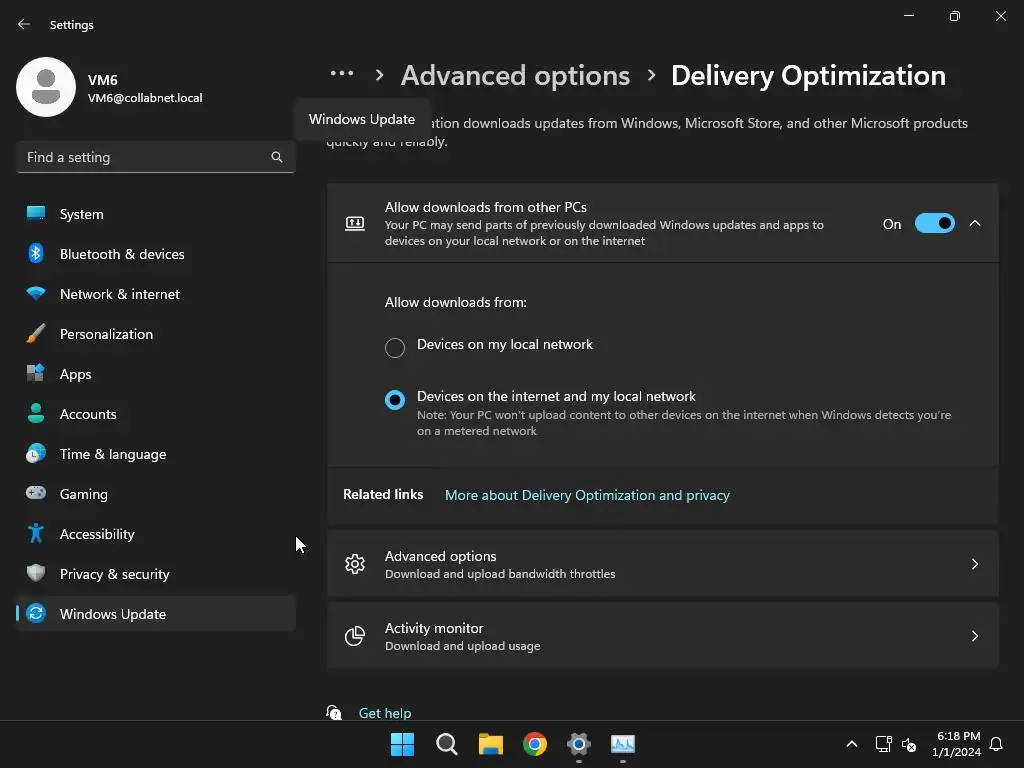
Task: Collapse the Allow downloads from other PCs section
Action: coord(975,223)
